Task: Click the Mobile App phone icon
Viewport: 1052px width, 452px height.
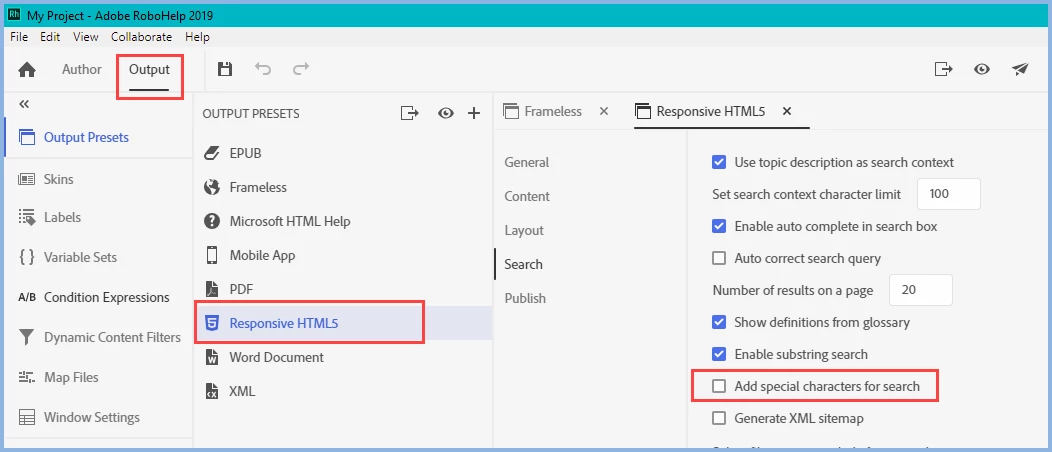Action: tap(212, 255)
